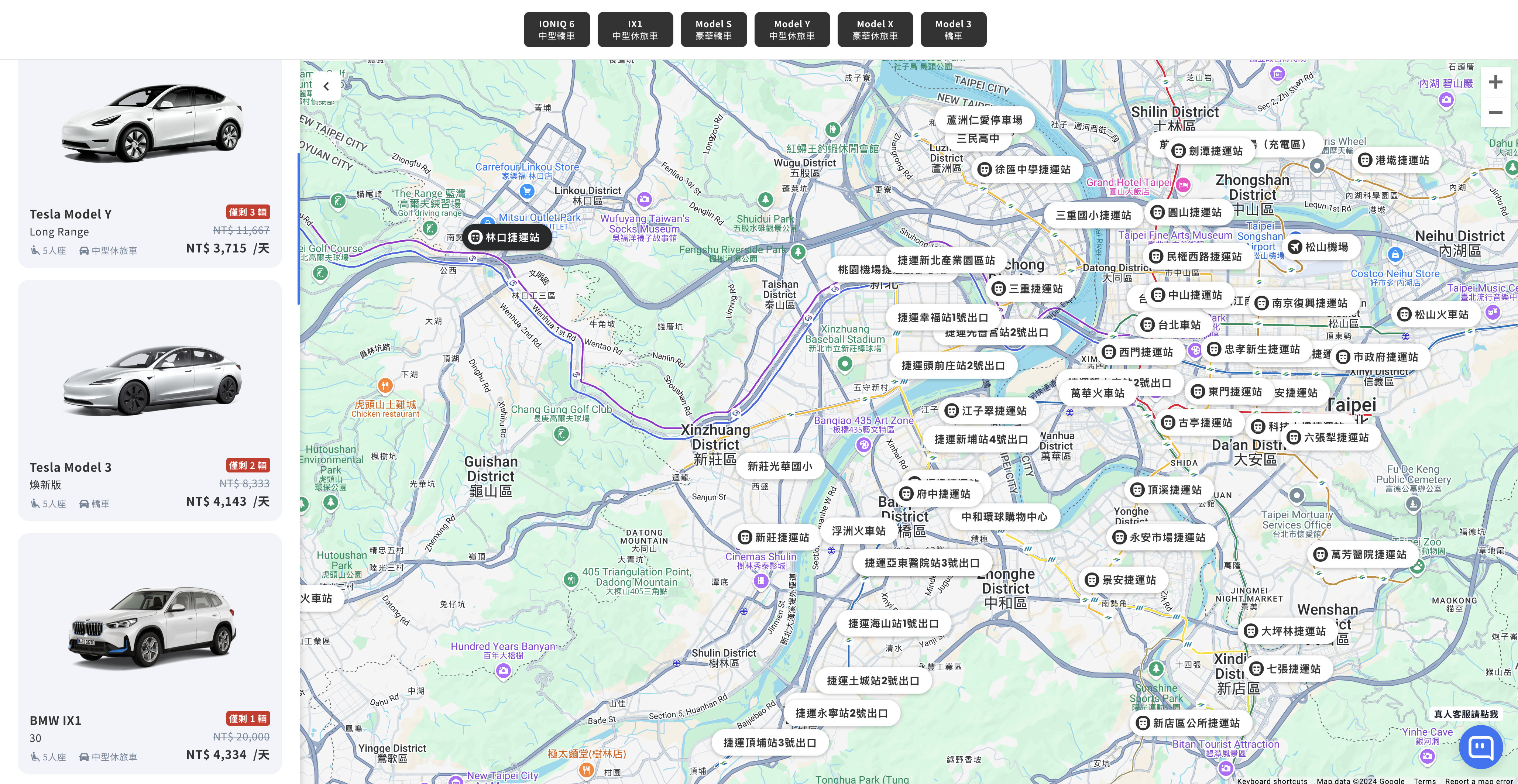Select the 松山火車站 map marker
The height and width of the screenshot is (784, 1518).
click(1436, 314)
